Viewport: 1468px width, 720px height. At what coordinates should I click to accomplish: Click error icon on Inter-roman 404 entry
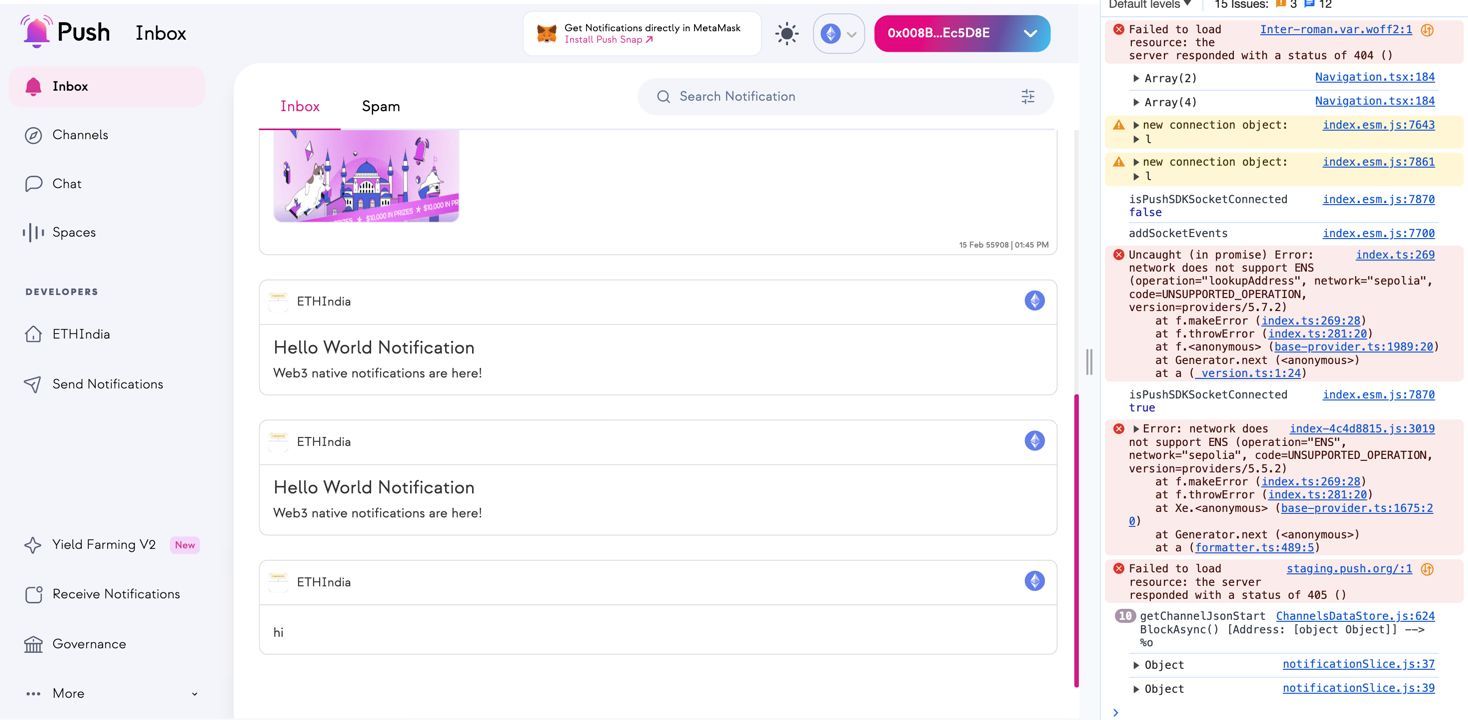1118,30
